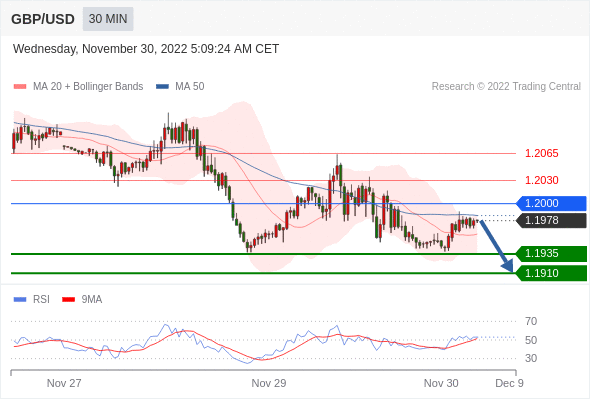Click the 1.2065 red resistance label
The width and height of the screenshot is (590, 400).
pos(541,153)
